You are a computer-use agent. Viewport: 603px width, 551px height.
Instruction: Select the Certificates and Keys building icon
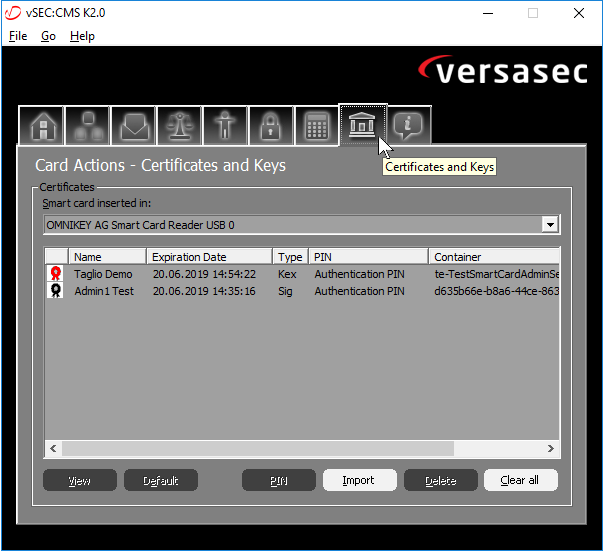(x=362, y=125)
